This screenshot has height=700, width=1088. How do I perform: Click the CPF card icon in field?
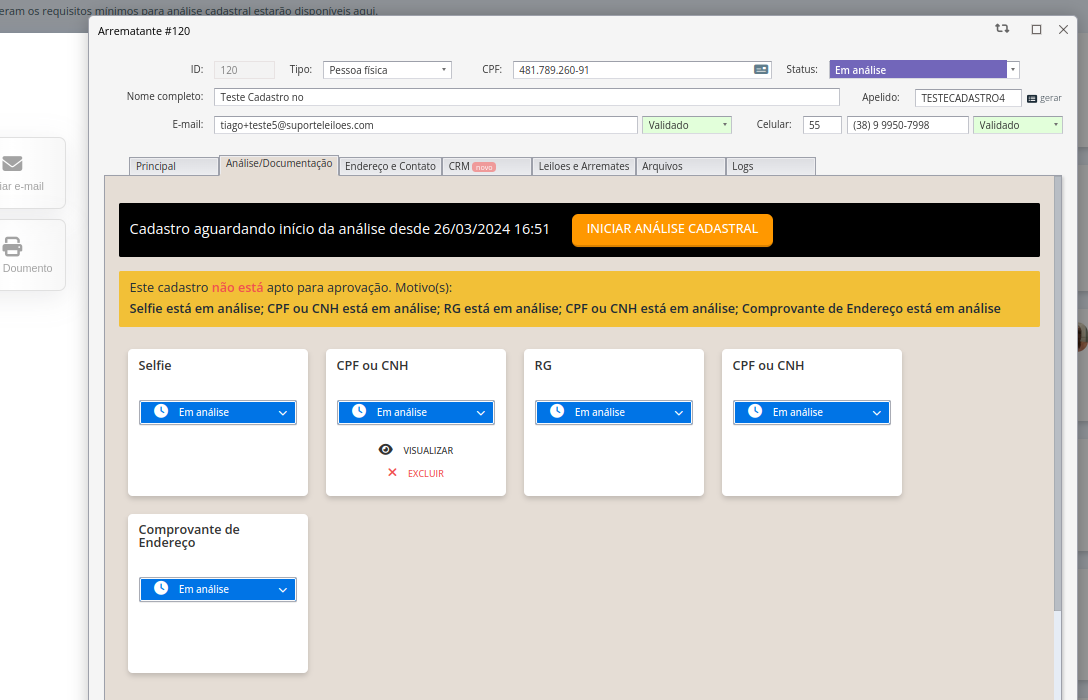click(761, 70)
